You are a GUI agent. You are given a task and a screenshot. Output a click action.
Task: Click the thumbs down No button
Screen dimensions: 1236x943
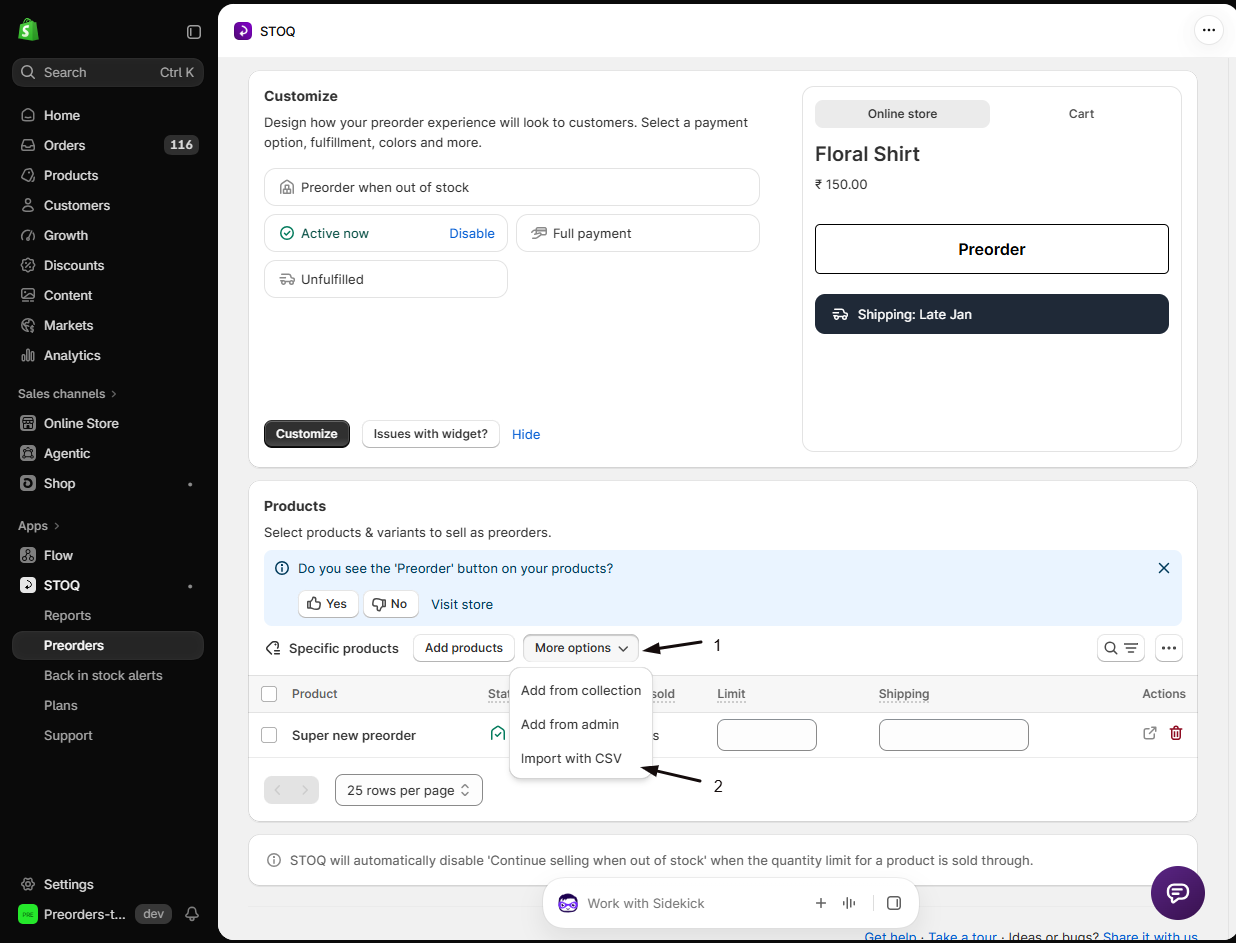[x=391, y=604]
